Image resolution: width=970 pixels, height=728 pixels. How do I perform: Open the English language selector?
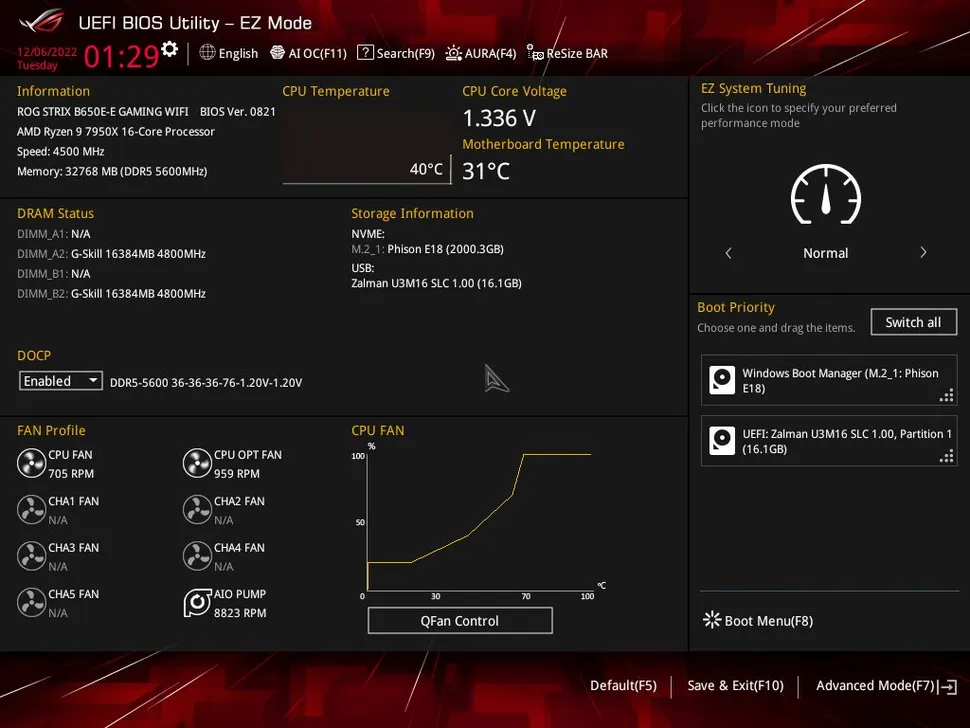click(x=228, y=53)
